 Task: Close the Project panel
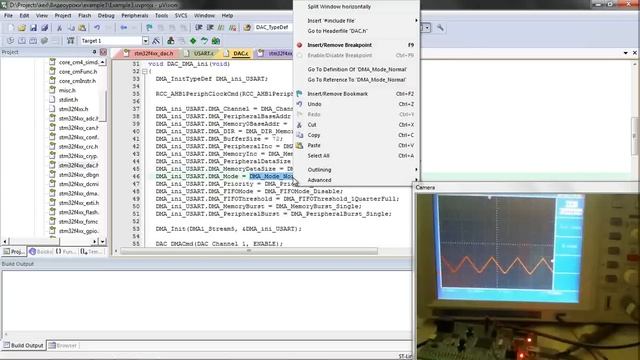[x=103, y=52]
